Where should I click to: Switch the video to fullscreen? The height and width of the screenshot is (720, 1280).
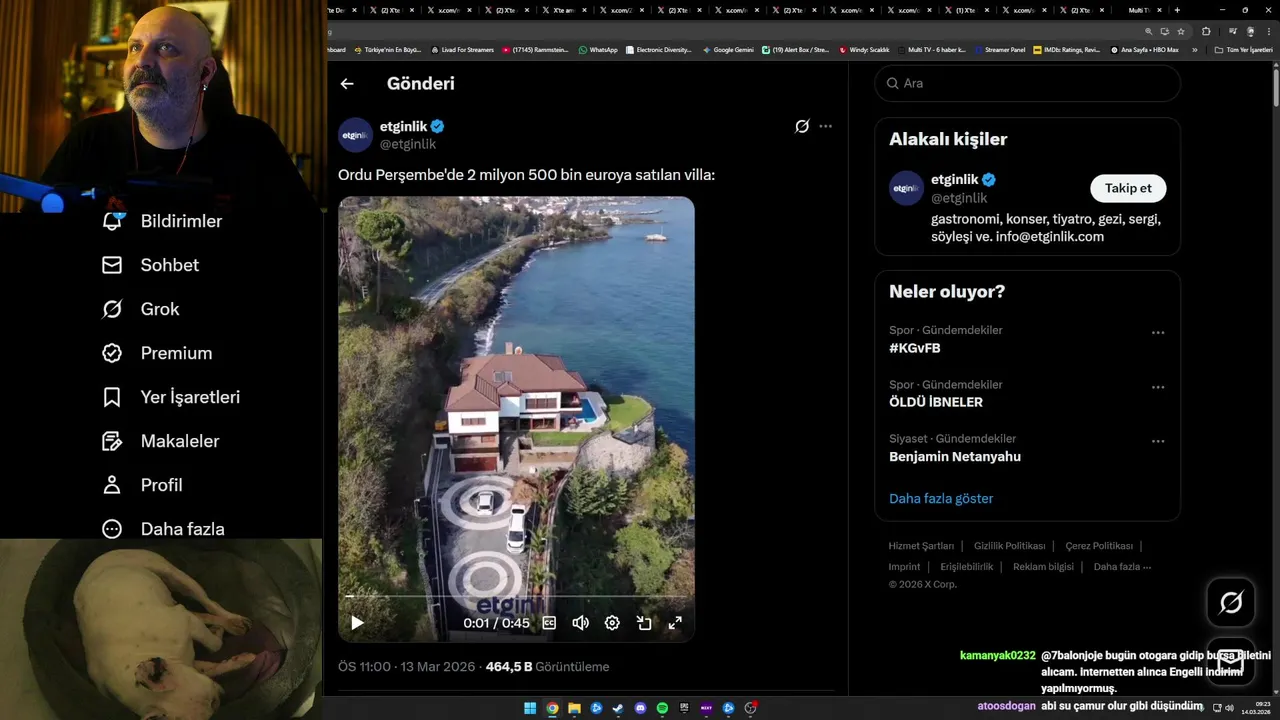[675, 623]
